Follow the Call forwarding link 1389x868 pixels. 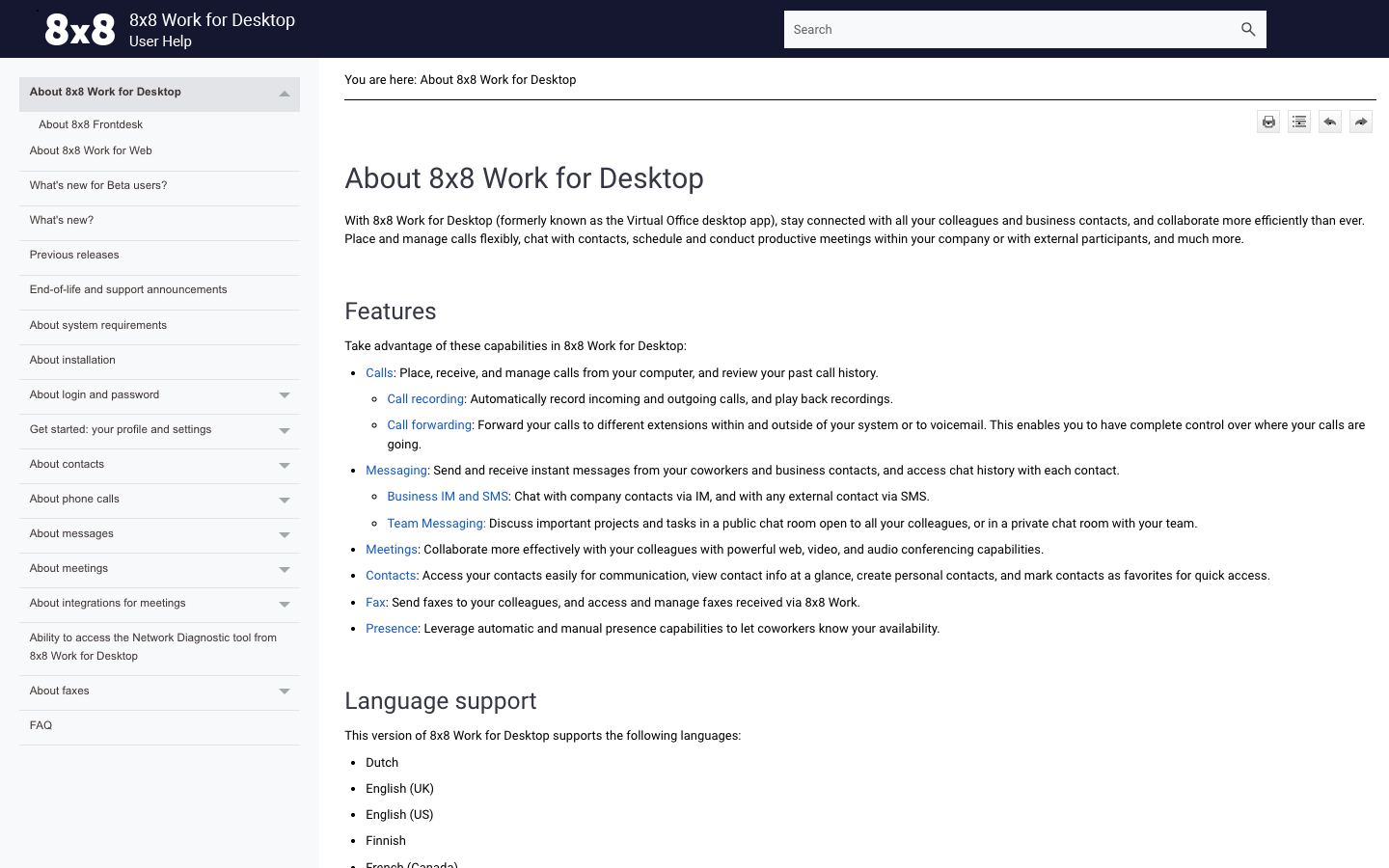point(429,425)
